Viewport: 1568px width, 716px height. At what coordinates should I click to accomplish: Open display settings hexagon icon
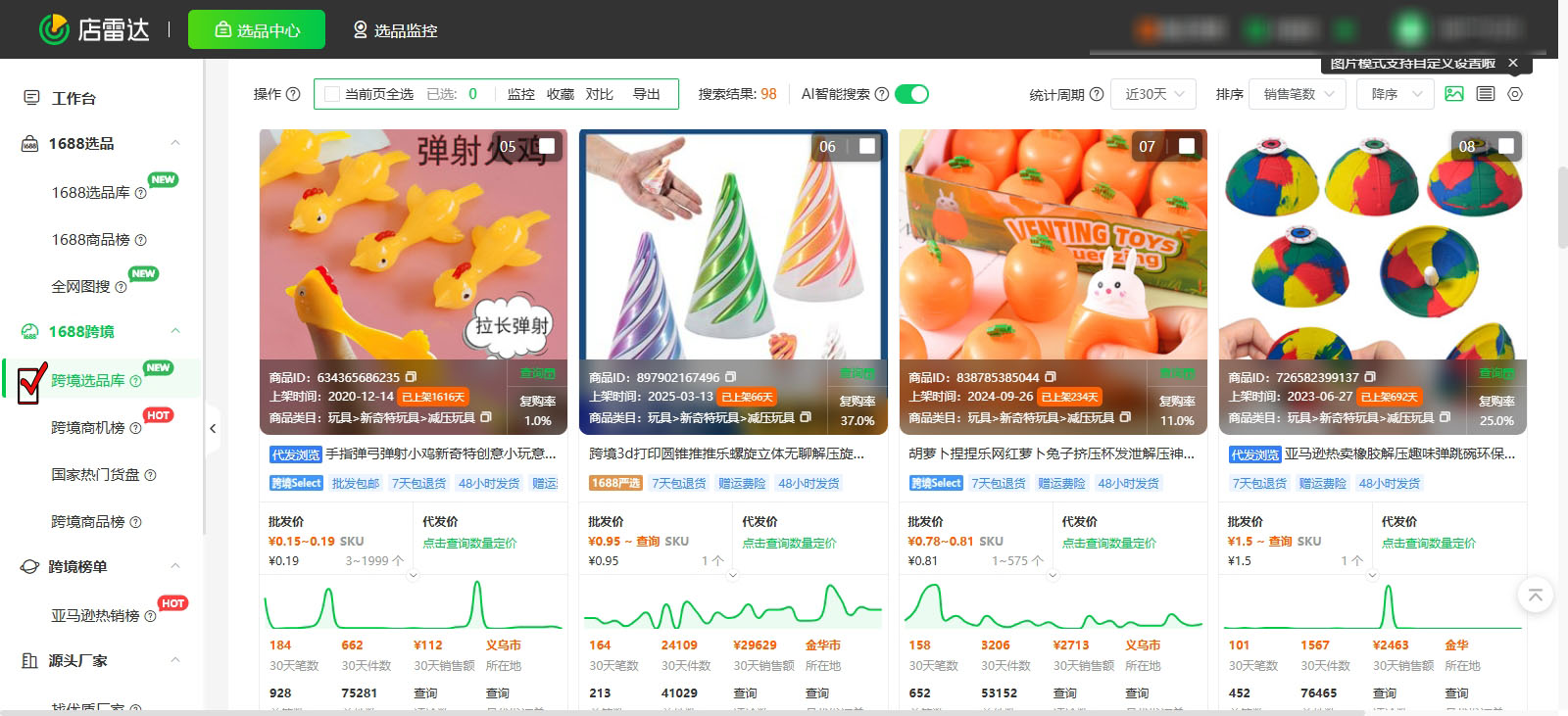tap(1515, 94)
